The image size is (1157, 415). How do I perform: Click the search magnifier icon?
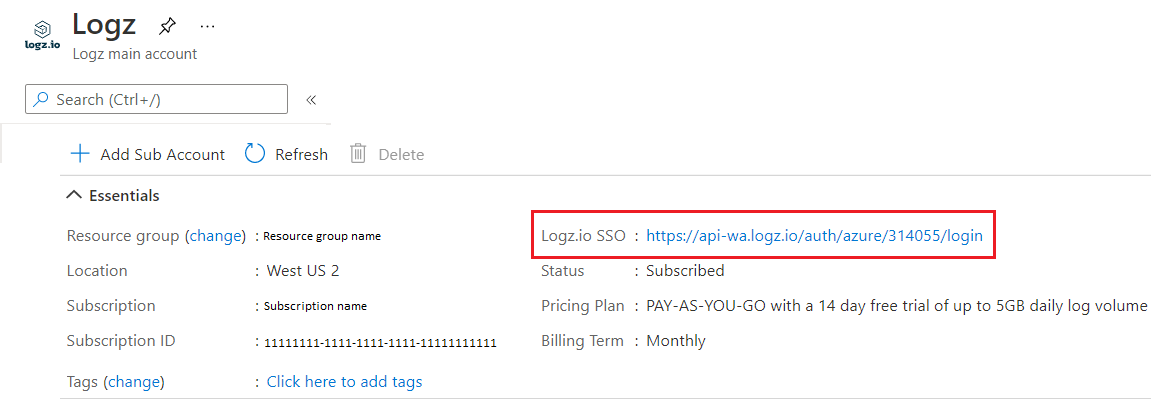coord(42,99)
